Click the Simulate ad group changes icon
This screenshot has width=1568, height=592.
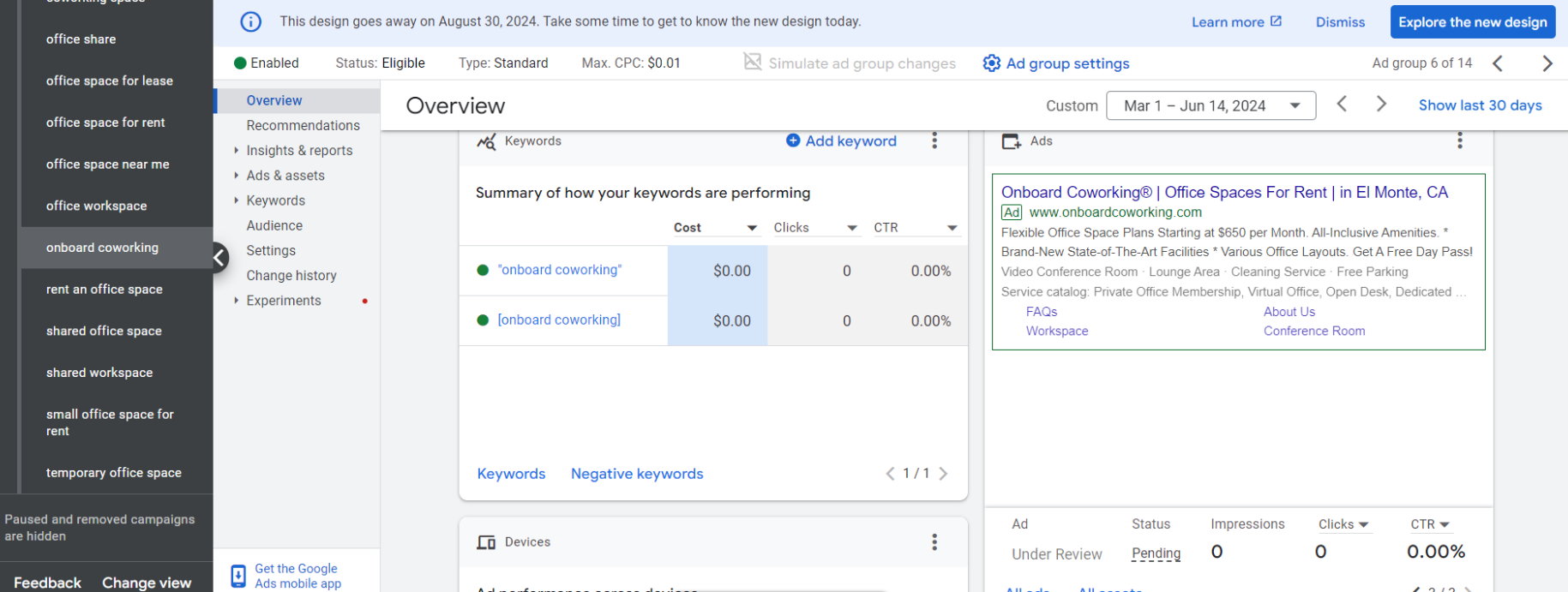point(752,63)
